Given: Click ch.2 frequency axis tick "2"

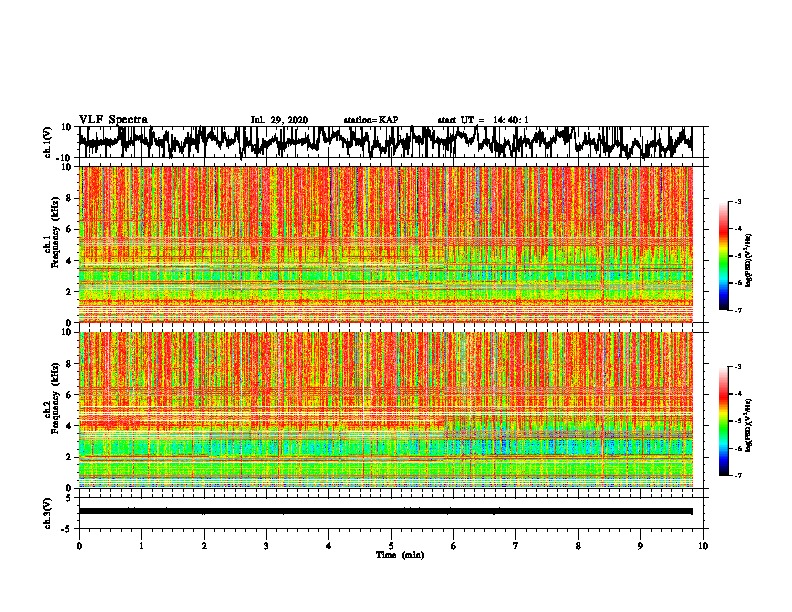Looking at the screenshot, I should (x=69, y=457).
